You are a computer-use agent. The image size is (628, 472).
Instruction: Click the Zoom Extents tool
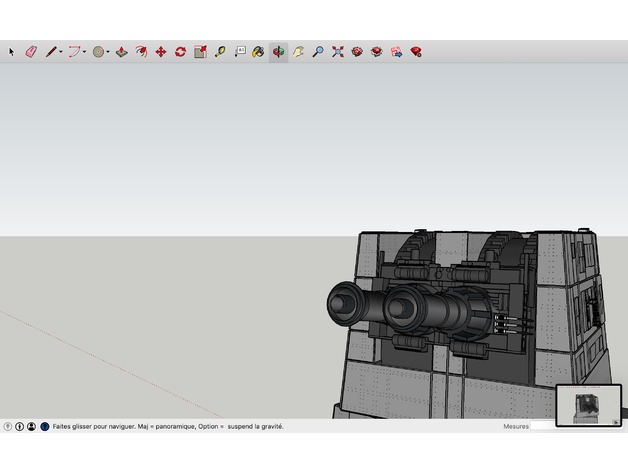click(x=338, y=52)
